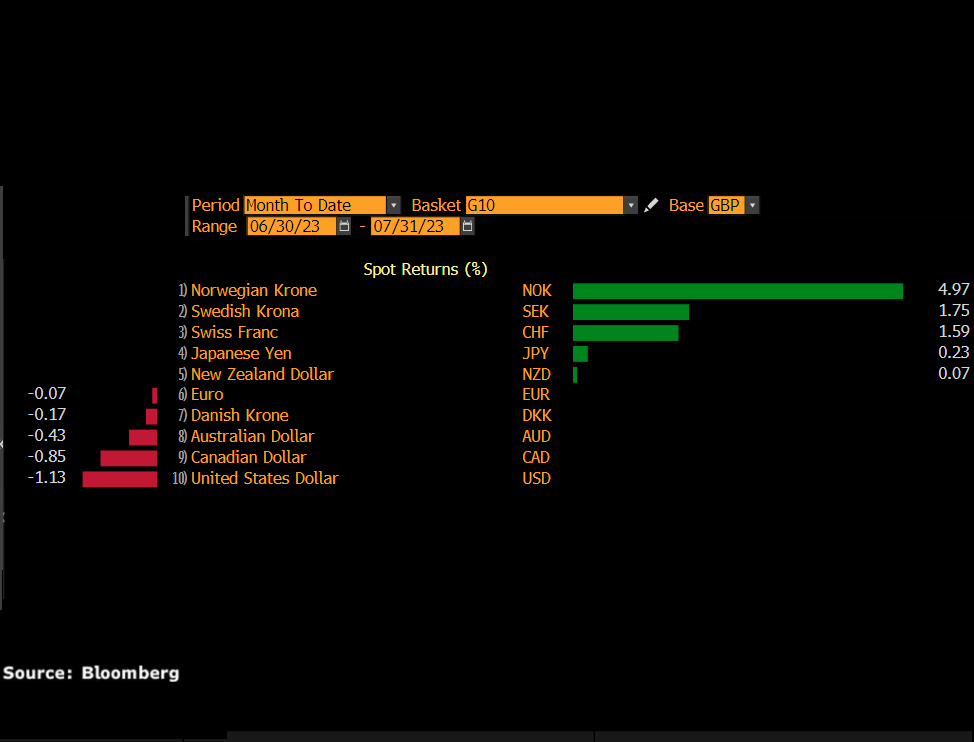The height and width of the screenshot is (742, 974).
Task: Select the Norwegian Krone row
Action: click(x=254, y=290)
